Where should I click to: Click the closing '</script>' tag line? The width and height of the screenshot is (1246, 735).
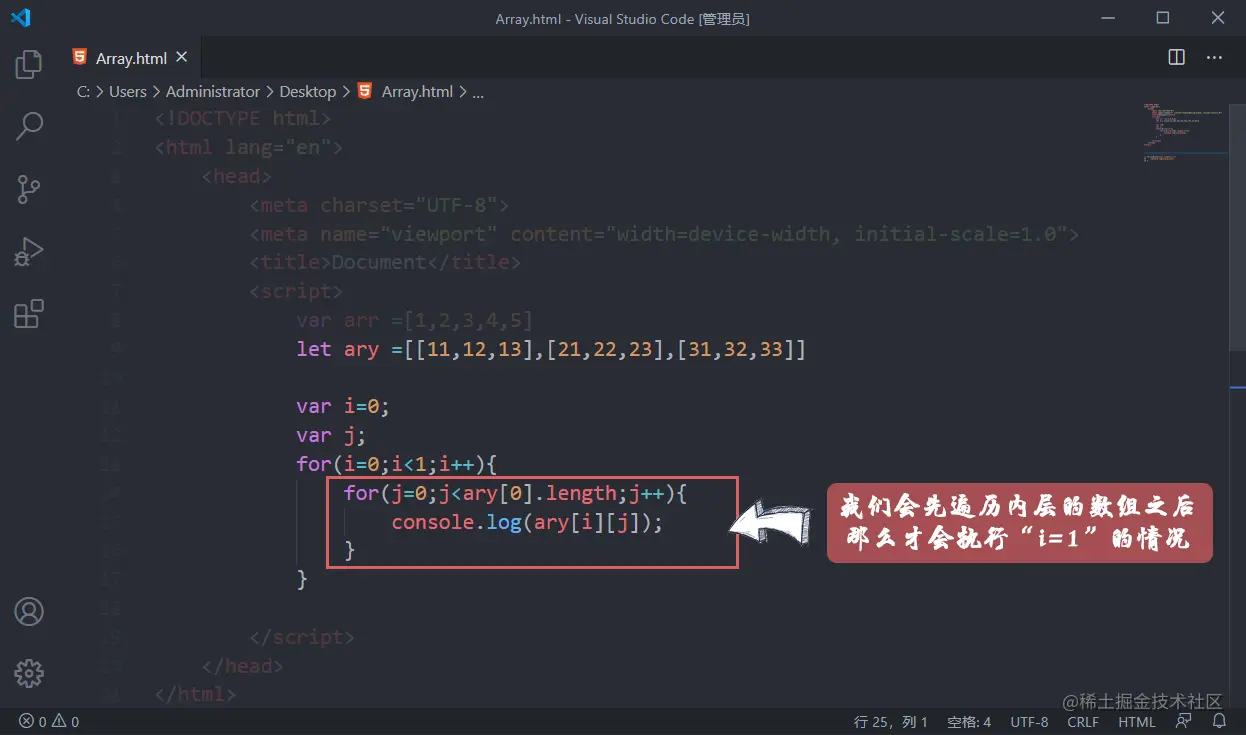tap(302, 636)
